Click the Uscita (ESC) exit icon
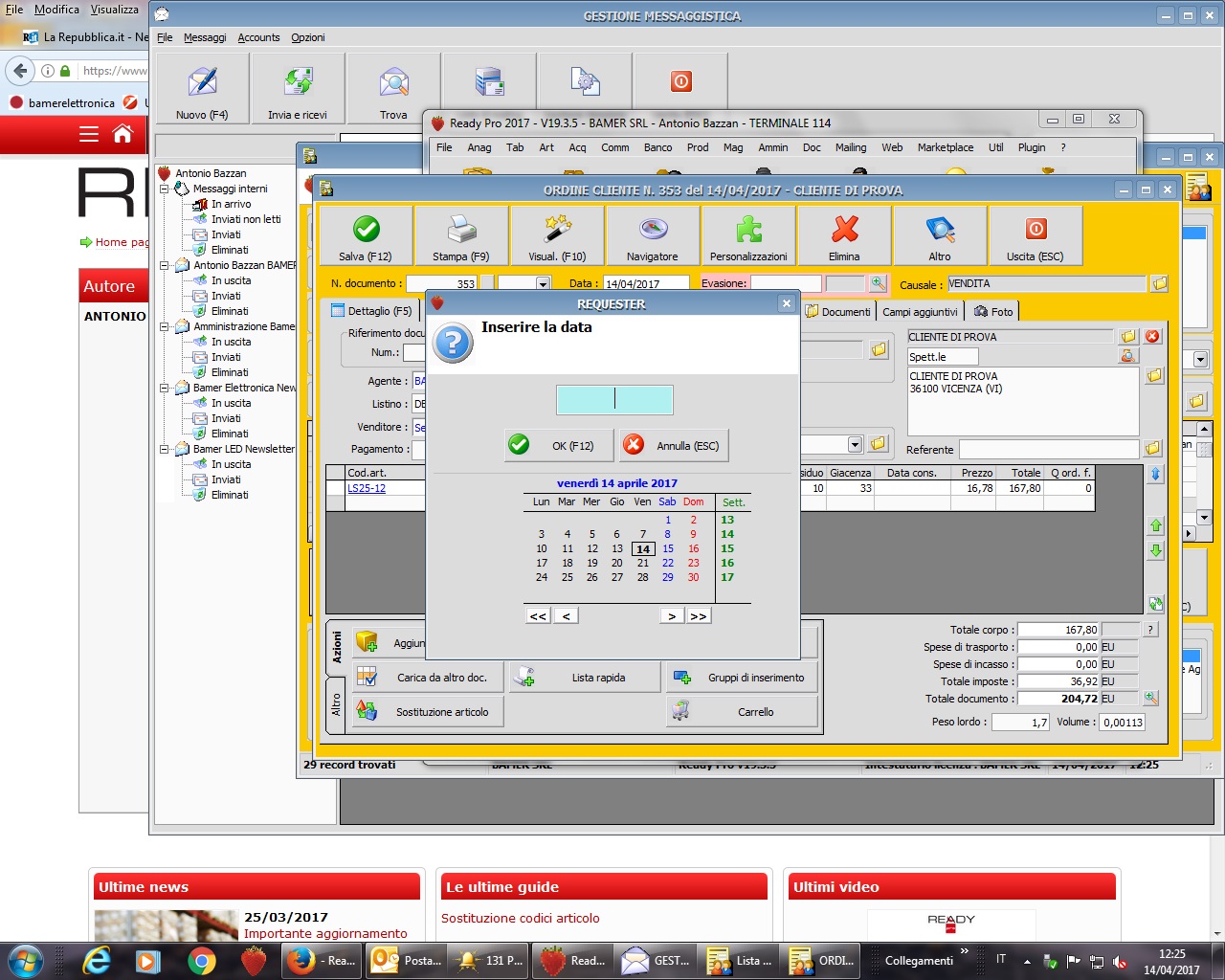This screenshot has width=1225, height=980. pyautogui.click(x=1036, y=230)
